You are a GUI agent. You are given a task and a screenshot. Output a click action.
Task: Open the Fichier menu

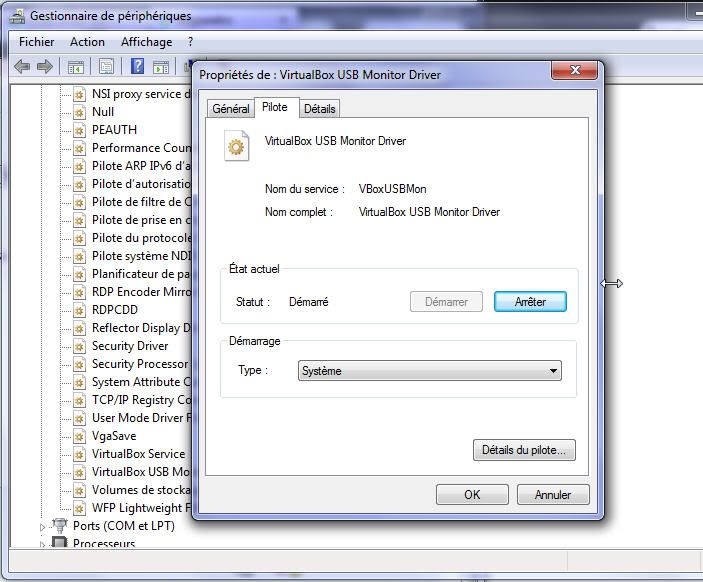(x=36, y=42)
